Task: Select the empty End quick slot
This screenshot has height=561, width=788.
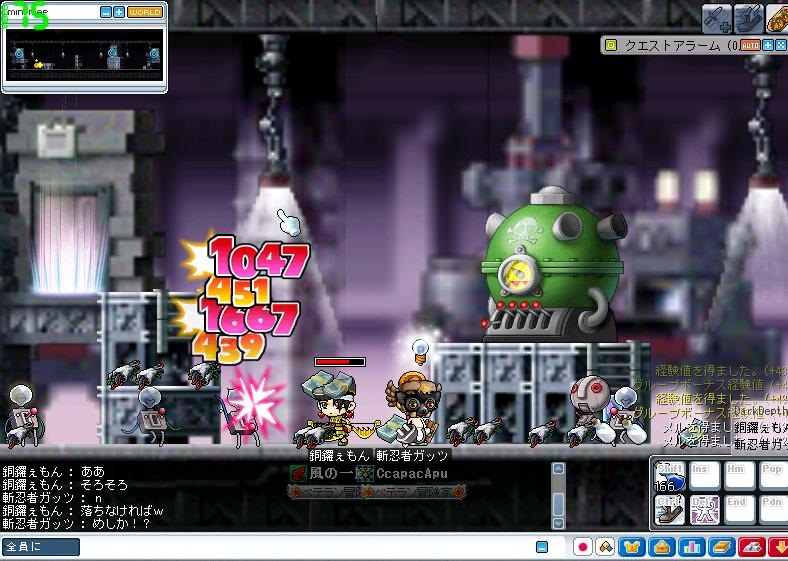Action: pyautogui.click(x=739, y=510)
